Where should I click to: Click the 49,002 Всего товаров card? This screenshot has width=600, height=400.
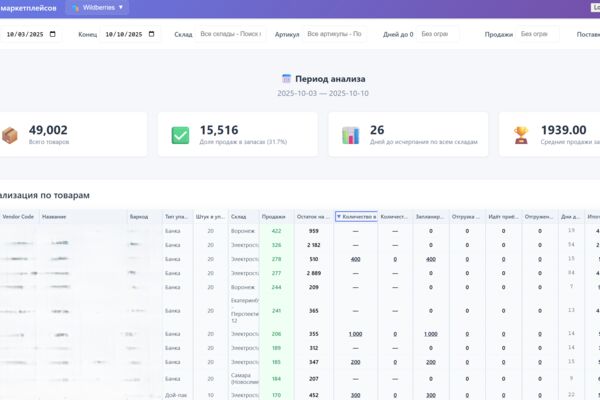tap(73, 134)
